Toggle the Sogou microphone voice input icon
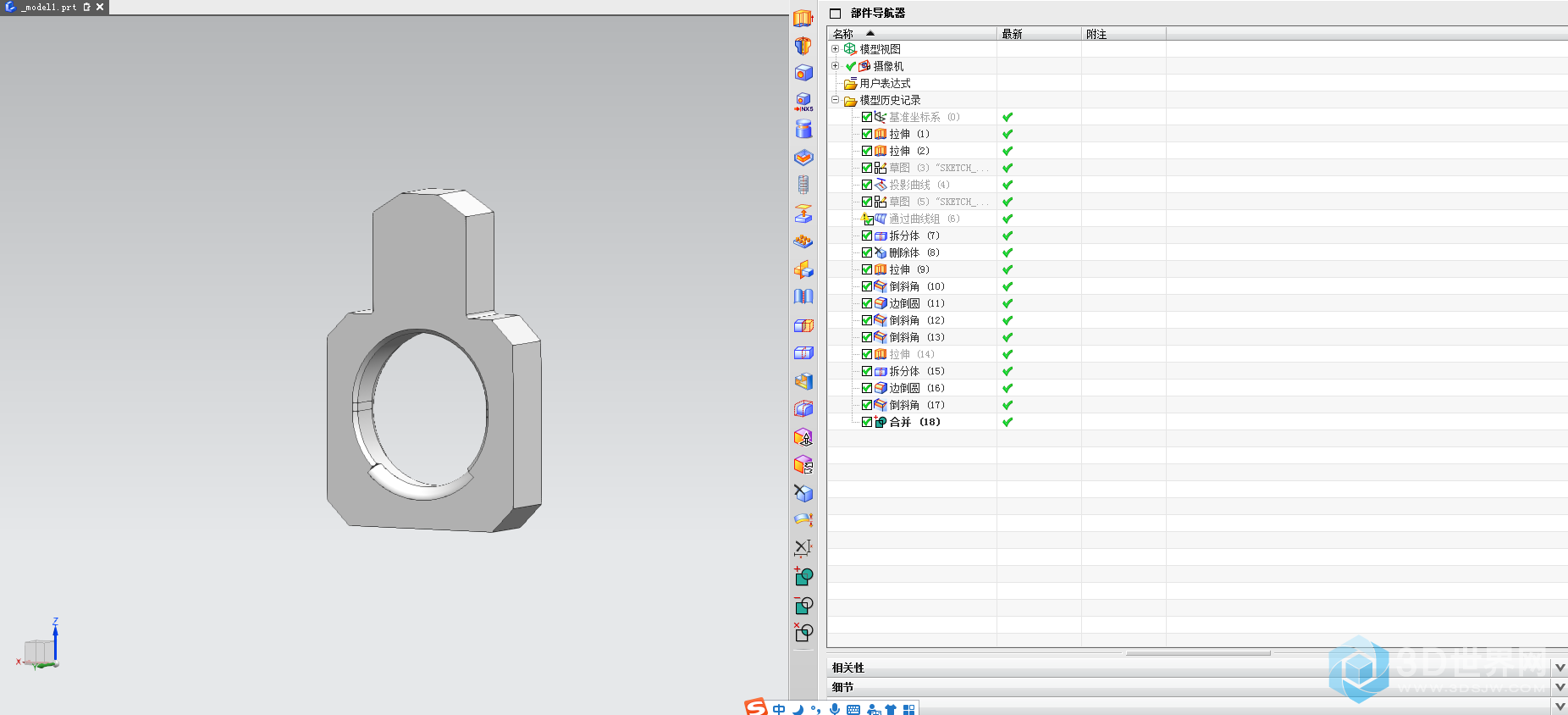The height and width of the screenshot is (715, 1568). (835, 709)
